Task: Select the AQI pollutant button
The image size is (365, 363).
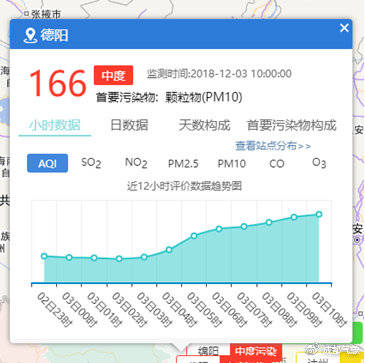Action: (47, 163)
